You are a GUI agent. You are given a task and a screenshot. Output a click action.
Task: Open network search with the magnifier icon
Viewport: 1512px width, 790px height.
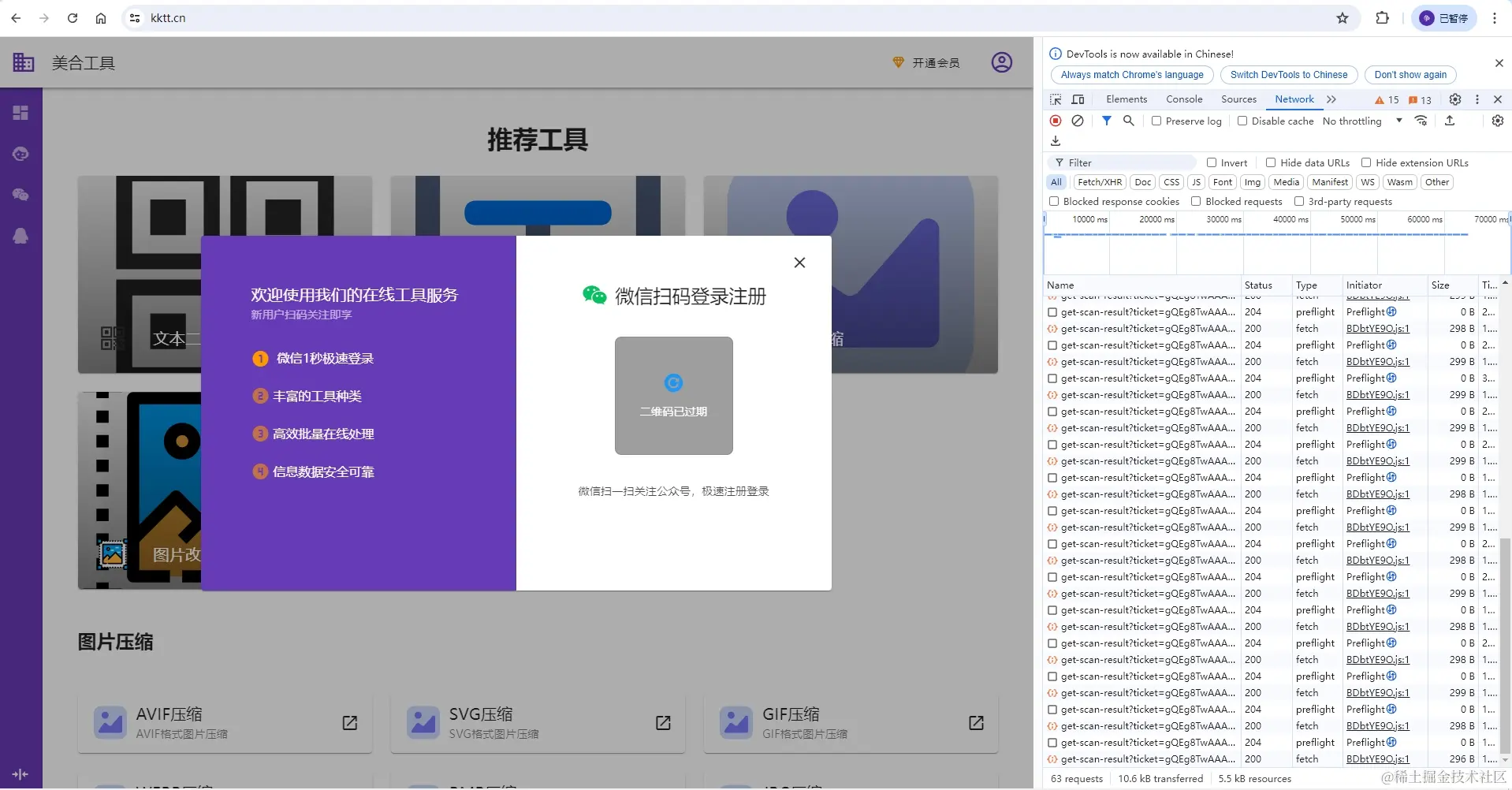(x=1129, y=121)
